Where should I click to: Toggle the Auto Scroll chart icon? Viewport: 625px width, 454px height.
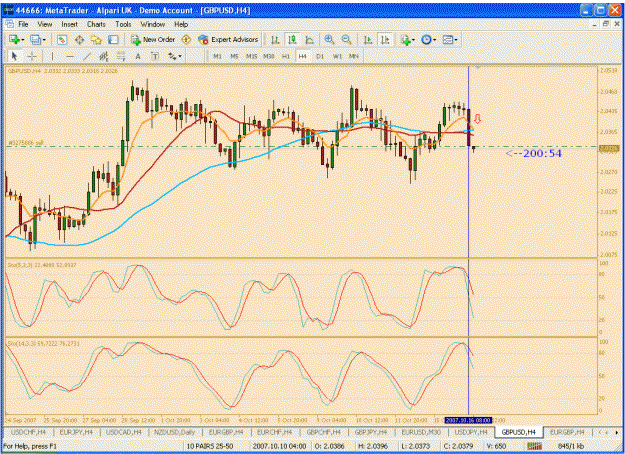point(368,39)
